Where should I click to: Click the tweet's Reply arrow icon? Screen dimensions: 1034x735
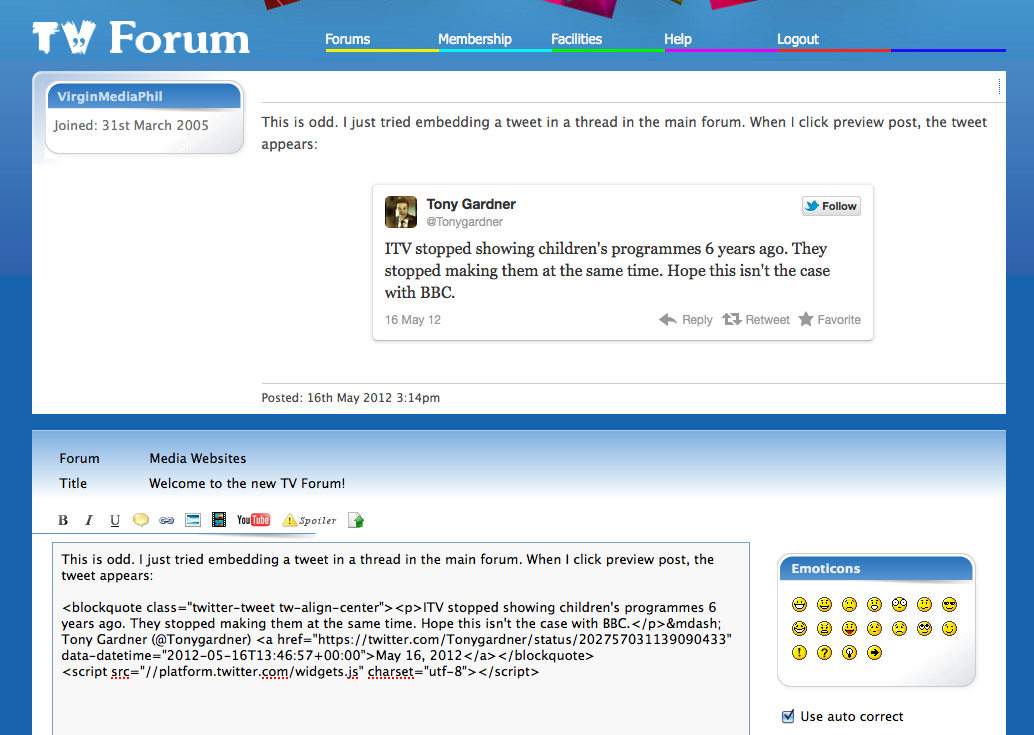coord(667,320)
